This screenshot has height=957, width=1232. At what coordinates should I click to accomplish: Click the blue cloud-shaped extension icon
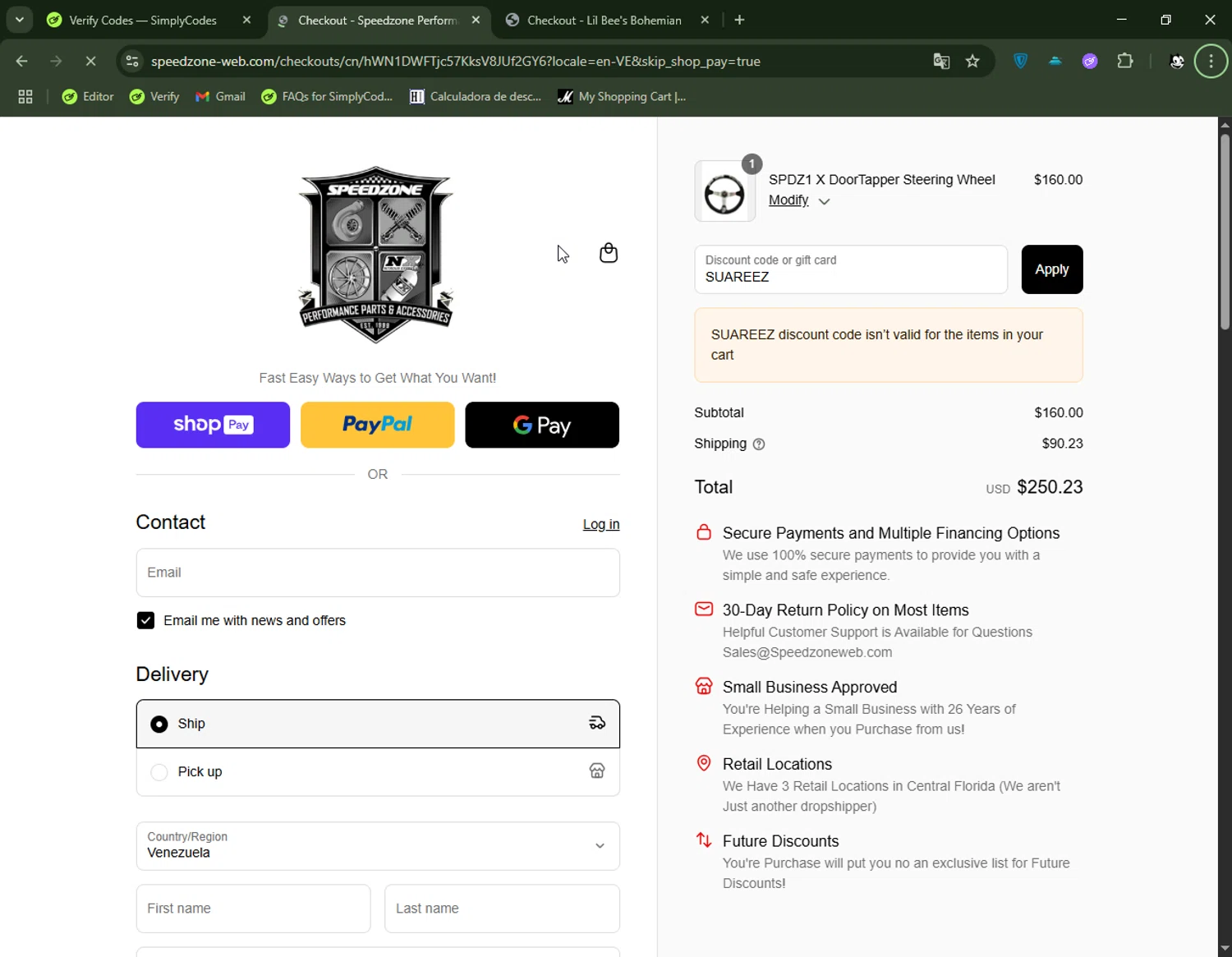1055,61
